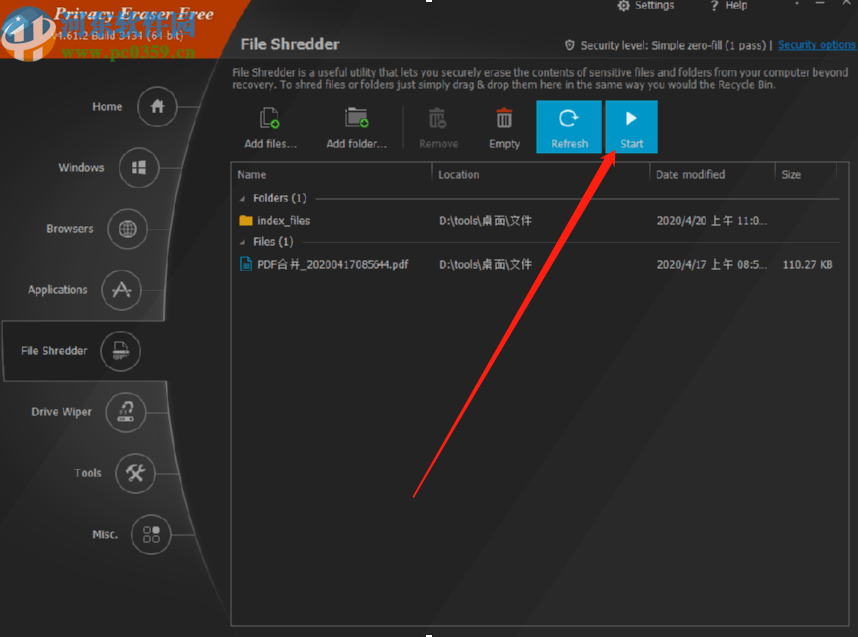This screenshot has height=637, width=858.
Task: Select the index_files folder row
Action: (x=539, y=221)
